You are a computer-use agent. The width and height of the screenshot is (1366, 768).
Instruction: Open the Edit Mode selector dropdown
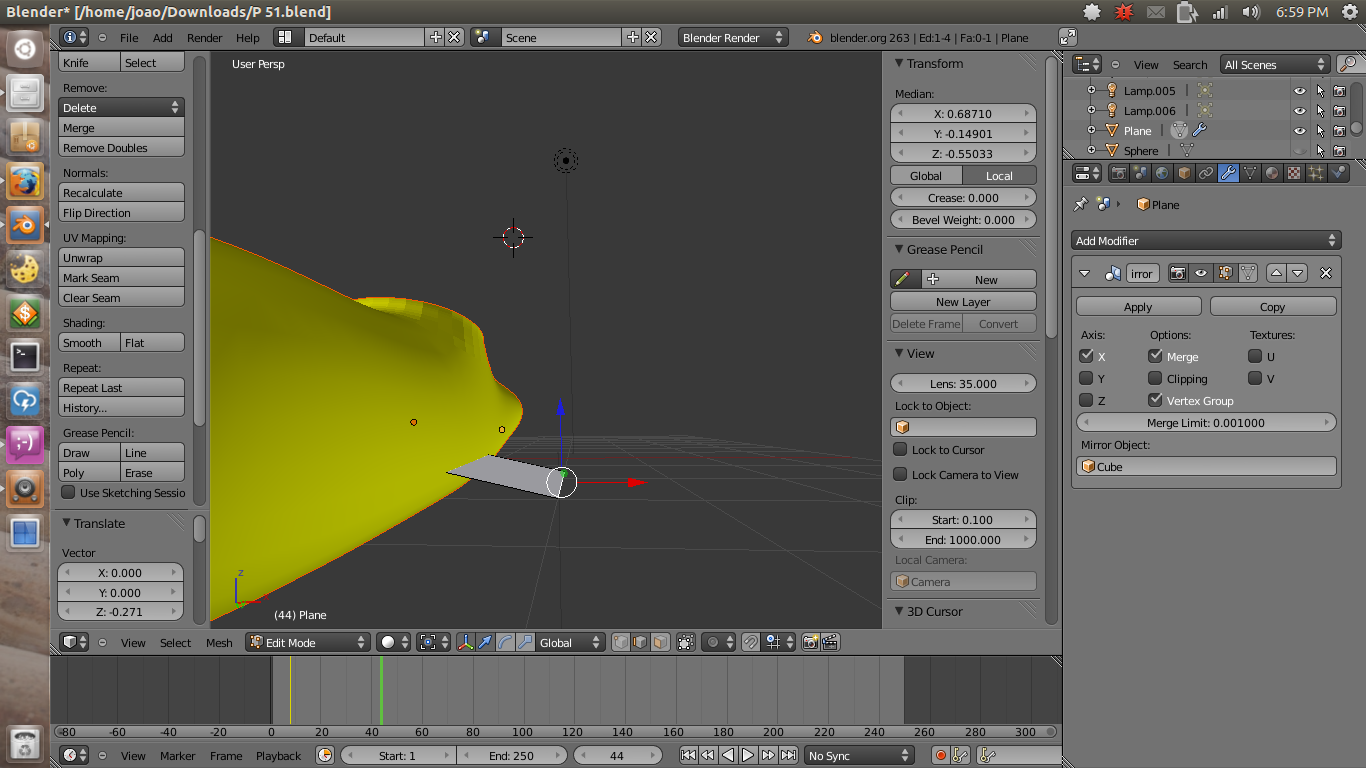[x=308, y=642]
